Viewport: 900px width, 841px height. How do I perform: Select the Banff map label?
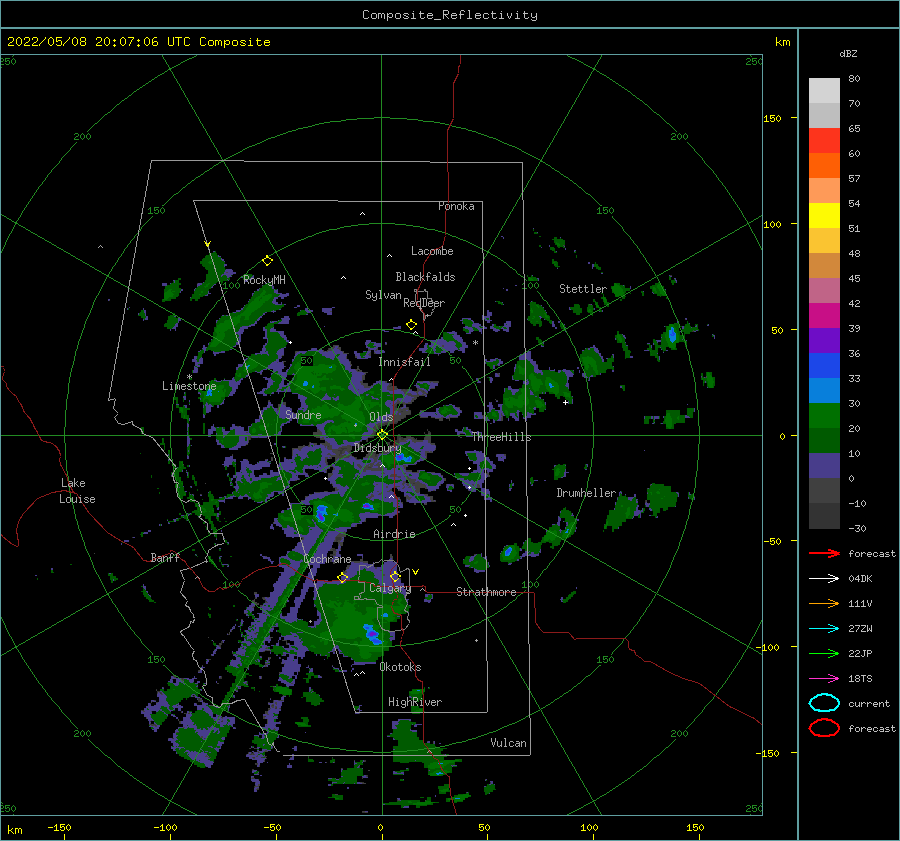coord(165,558)
